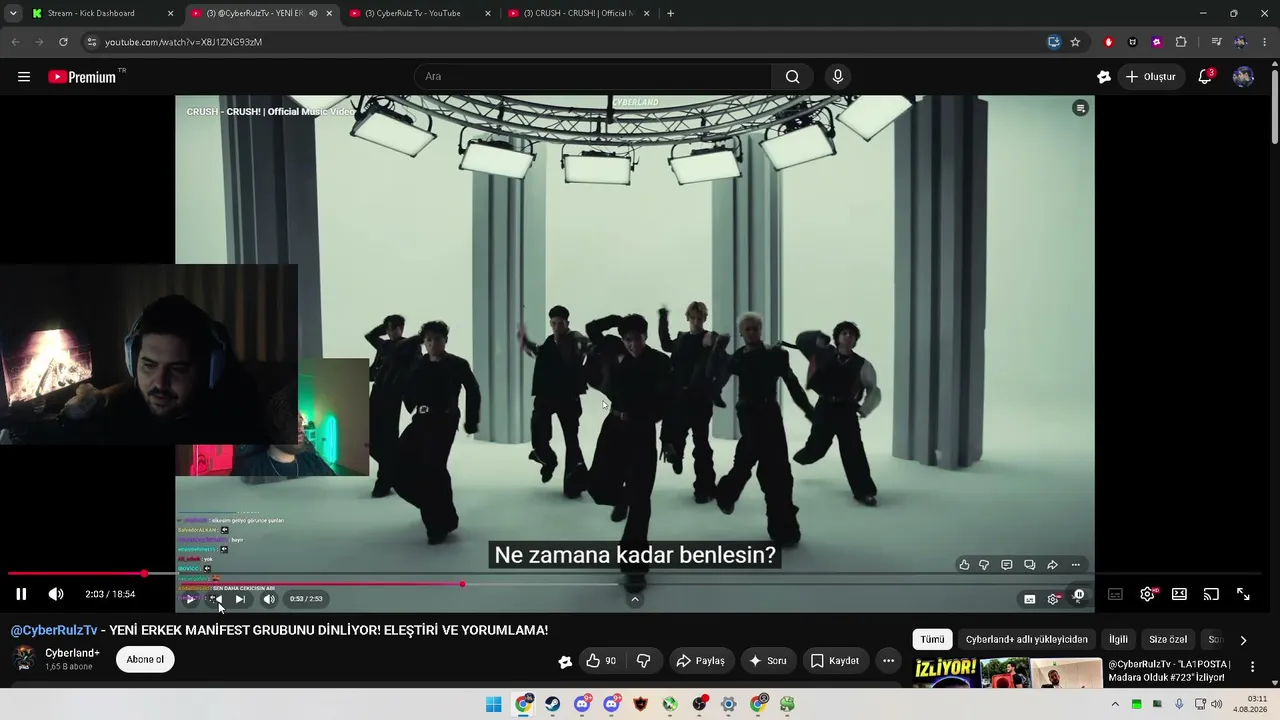Open Windows Start menu
This screenshot has width=1280, height=720.
(x=493, y=704)
